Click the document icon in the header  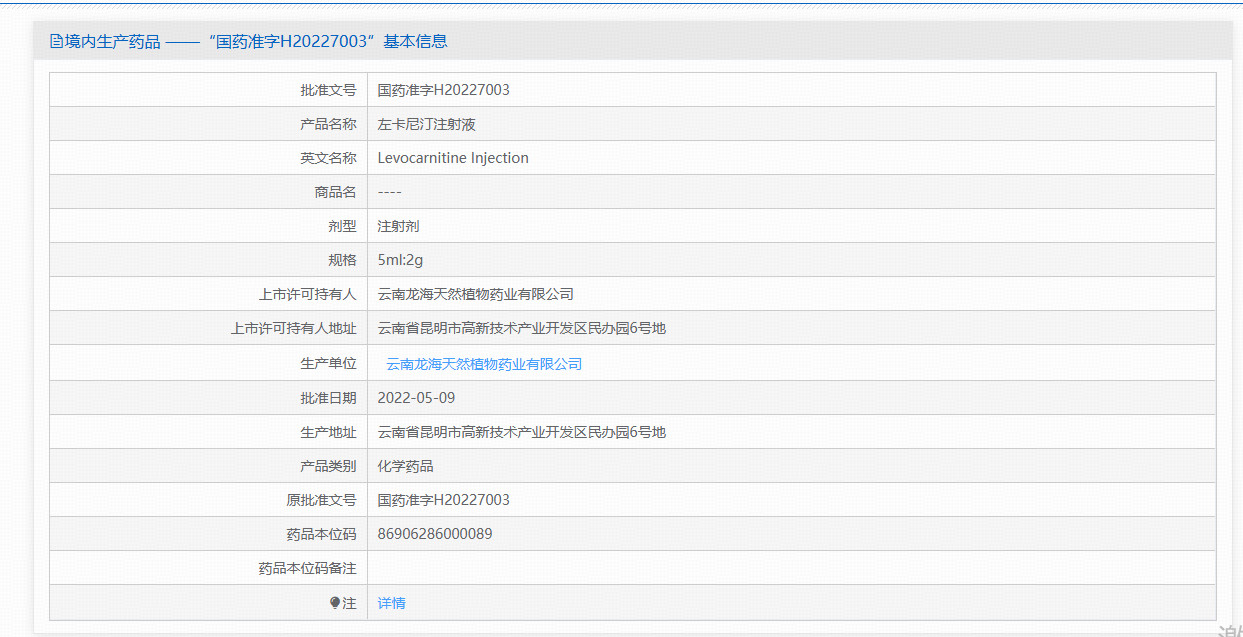point(56,42)
